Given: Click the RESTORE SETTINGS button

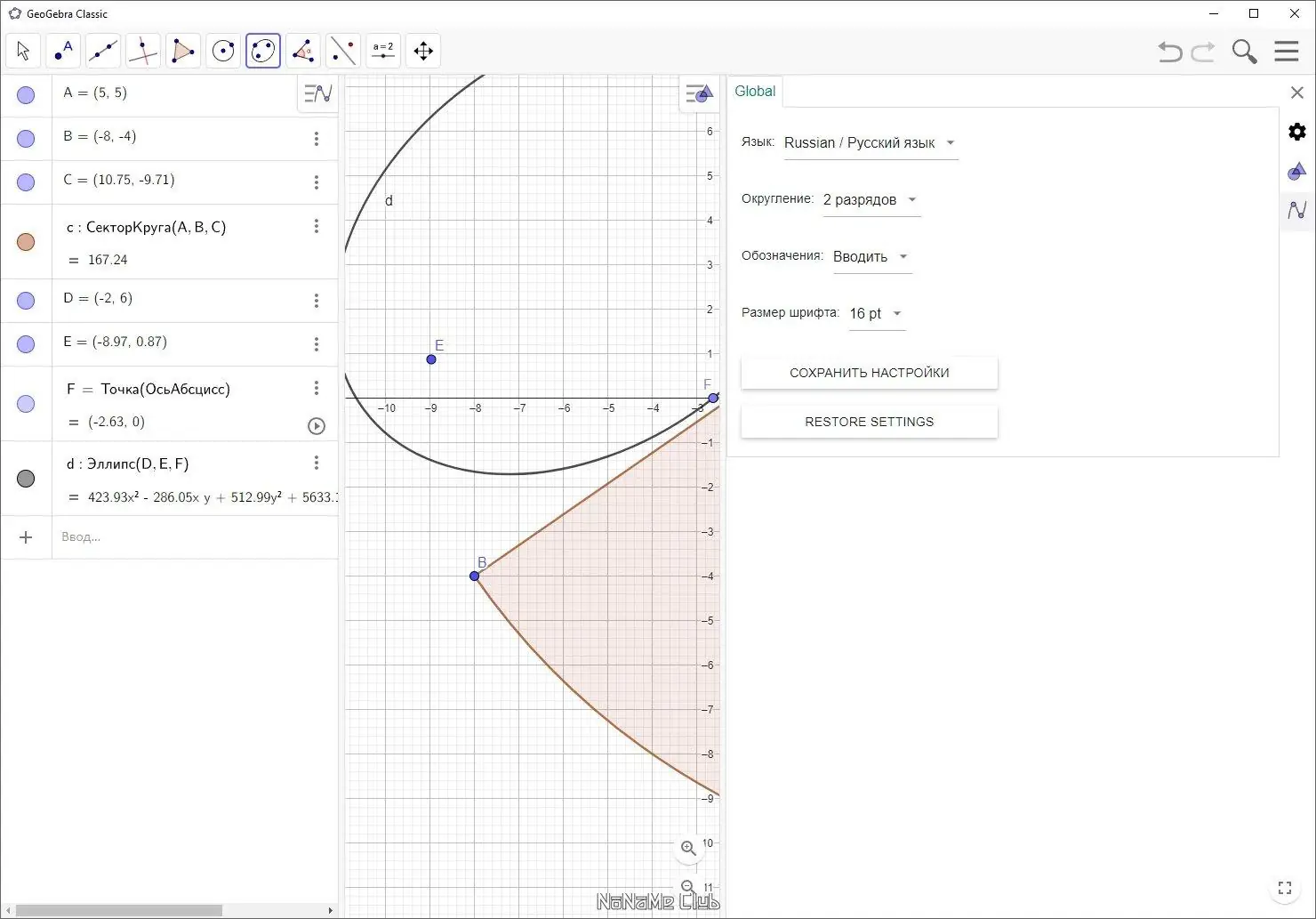Looking at the screenshot, I should [870, 422].
